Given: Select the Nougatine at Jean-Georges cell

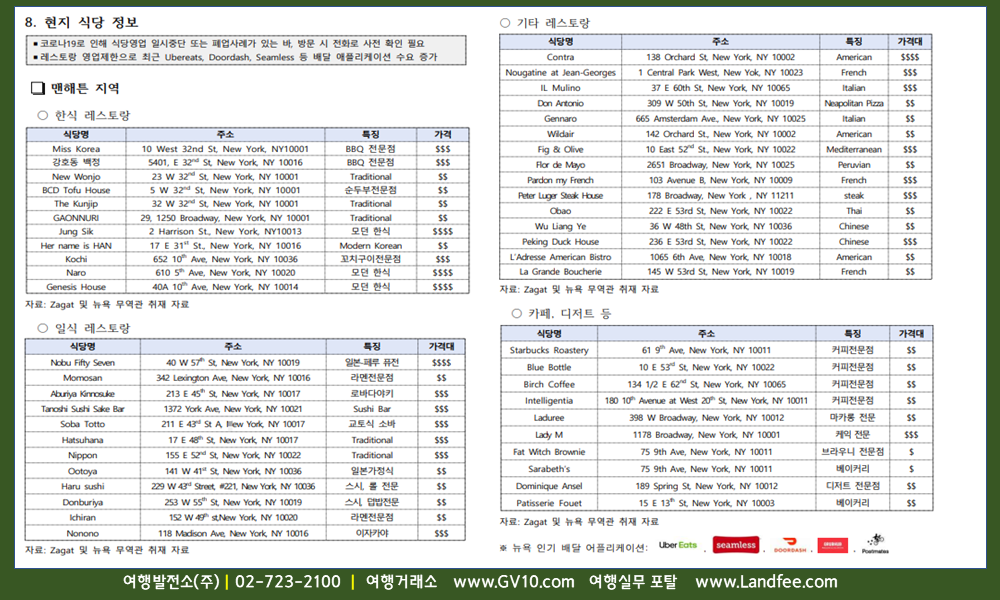Looking at the screenshot, I should (561, 73).
